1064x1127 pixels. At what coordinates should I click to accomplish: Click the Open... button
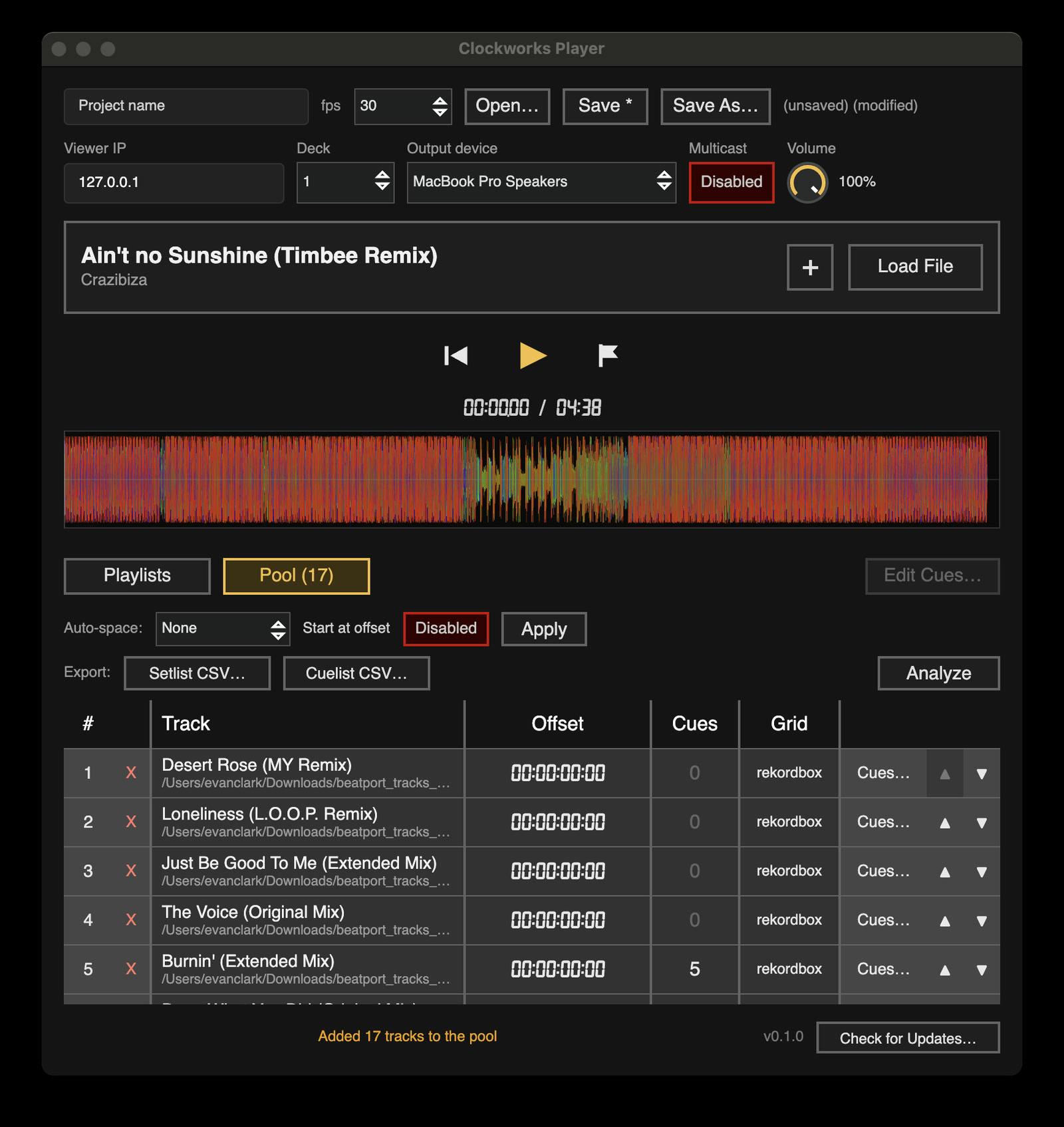tap(507, 106)
